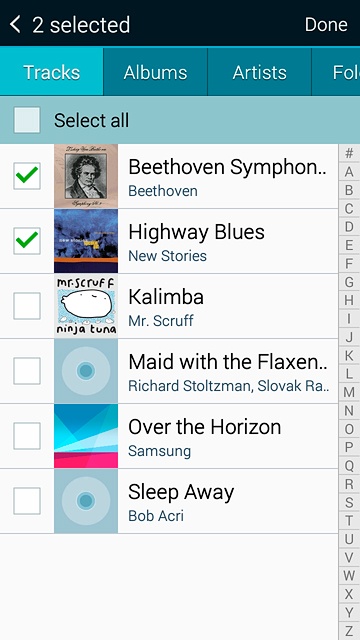Tap the Mr. Scruff ninja tuna artwork

(x=86, y=306)
